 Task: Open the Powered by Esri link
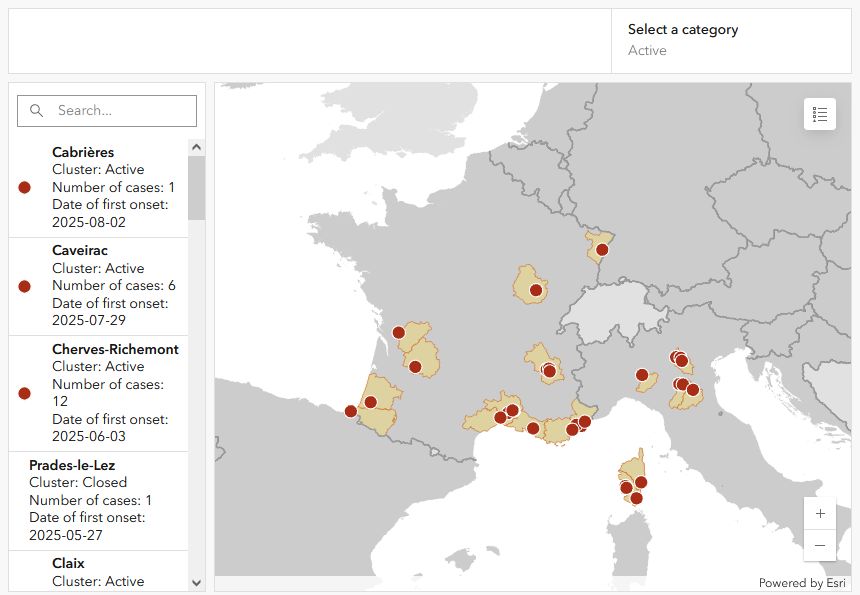tap(802, 583)
